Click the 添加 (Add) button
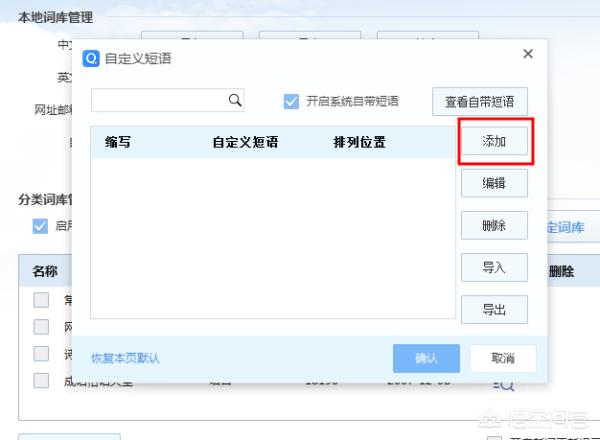The image size is (600, 440). pyautogui.click(x=494, y=142)
